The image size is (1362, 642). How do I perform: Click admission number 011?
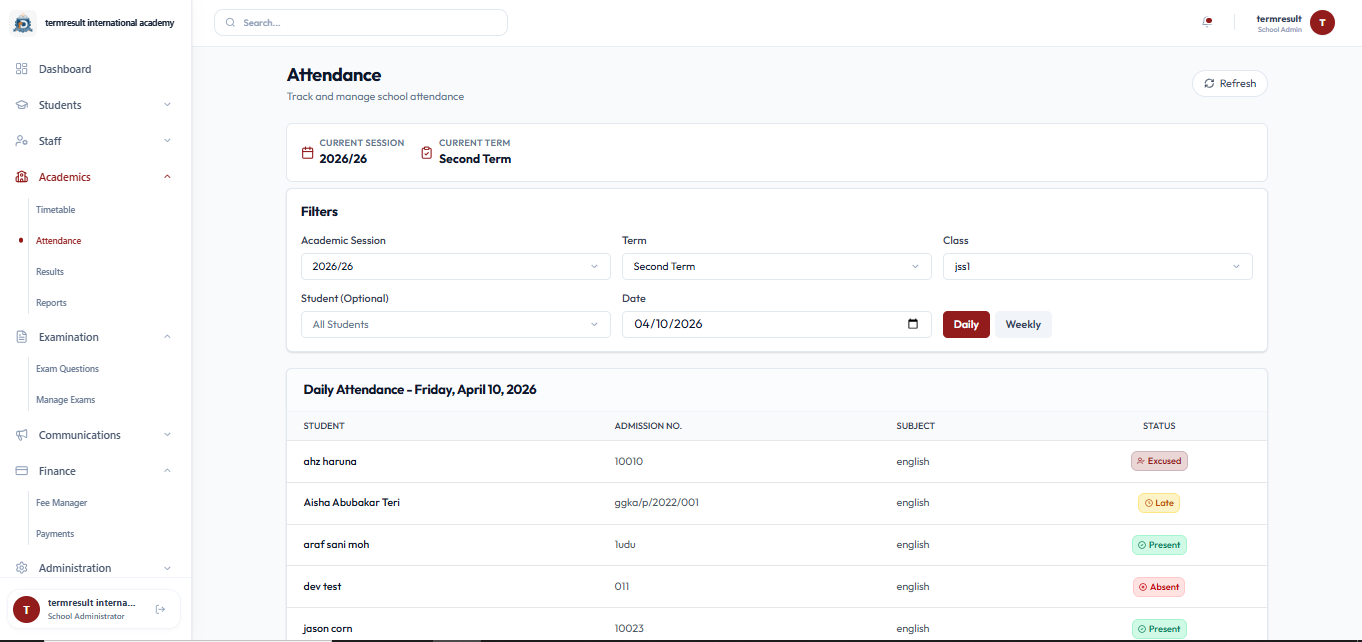coord(622,587)
